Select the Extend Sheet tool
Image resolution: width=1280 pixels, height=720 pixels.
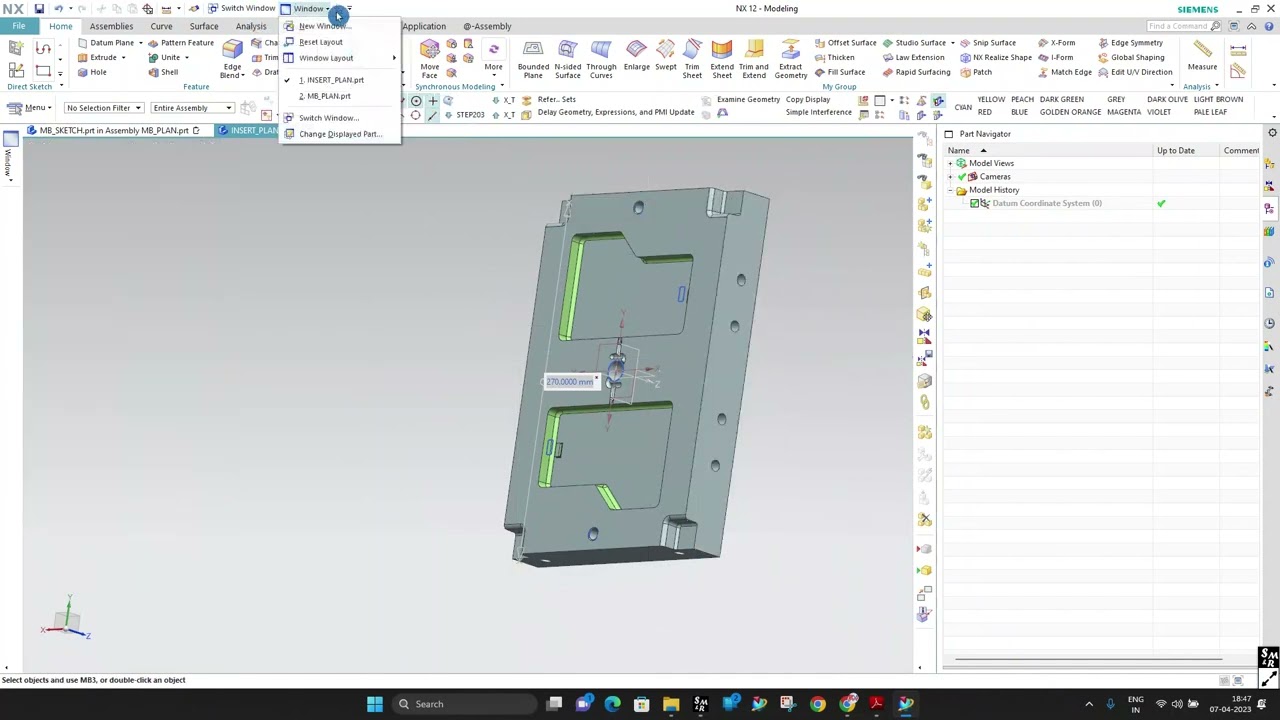722,60
